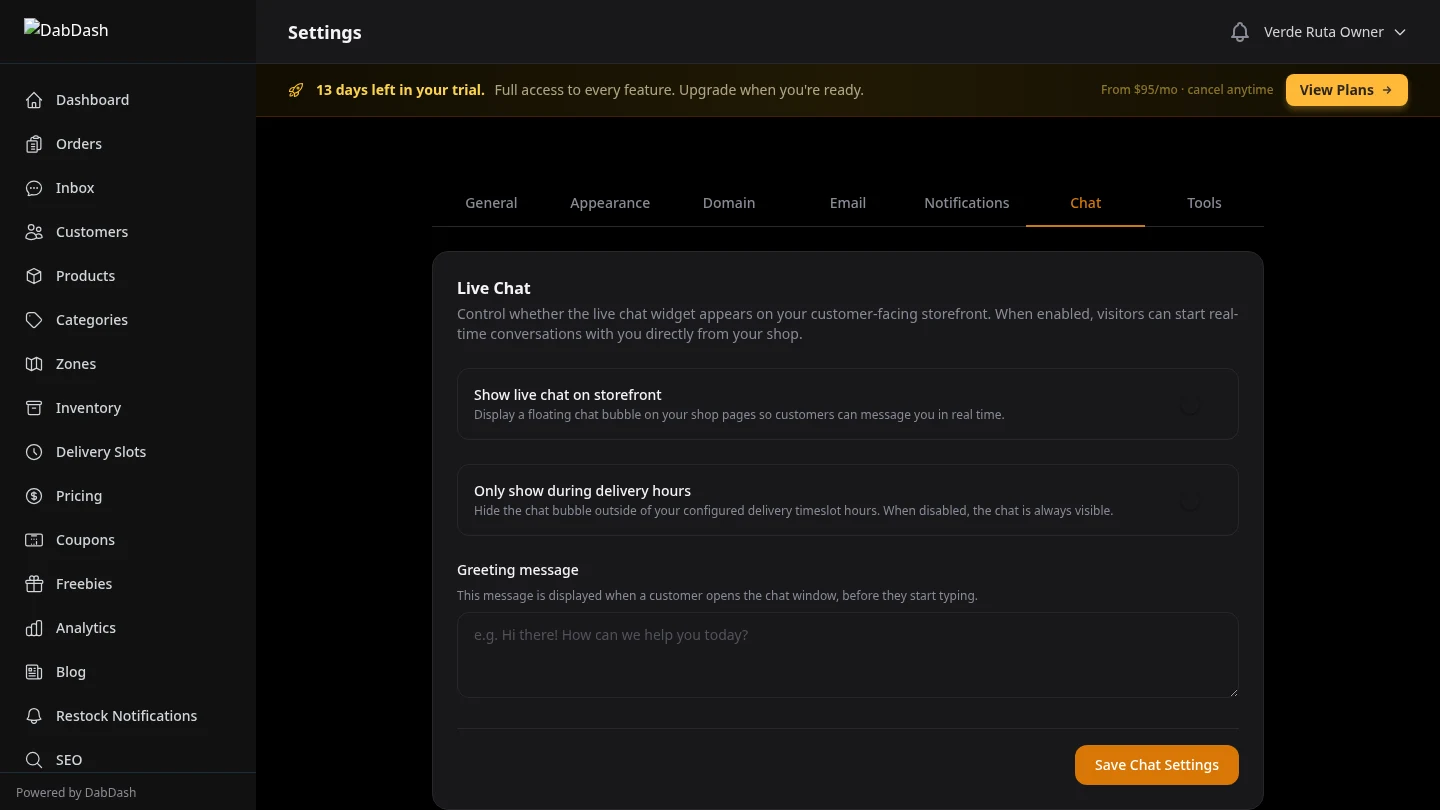
Task: Open the Notifications settings tab
Action: (966, 203)
